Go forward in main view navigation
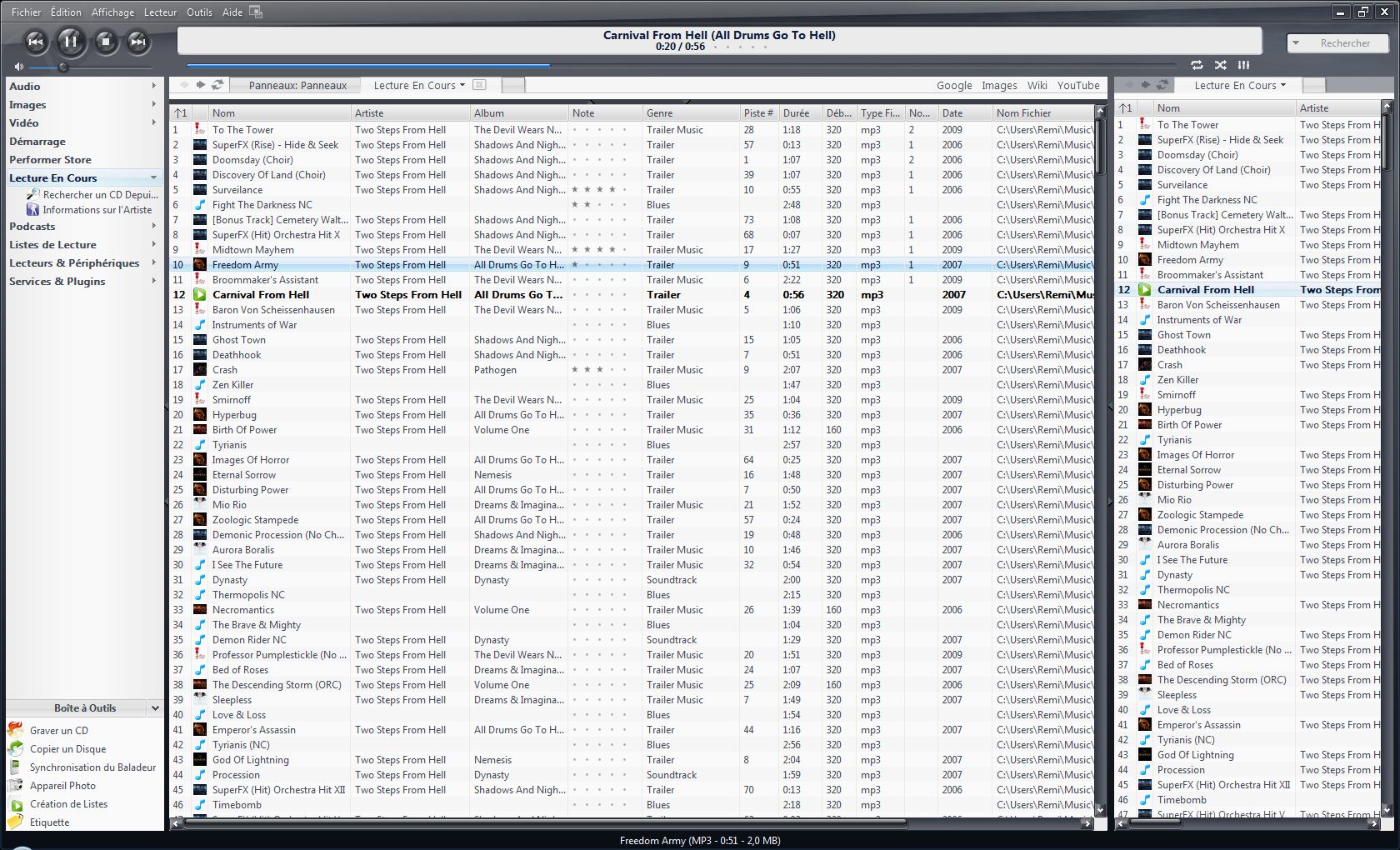Screen dimensions: 1400x850 click(x=201, y=84)
